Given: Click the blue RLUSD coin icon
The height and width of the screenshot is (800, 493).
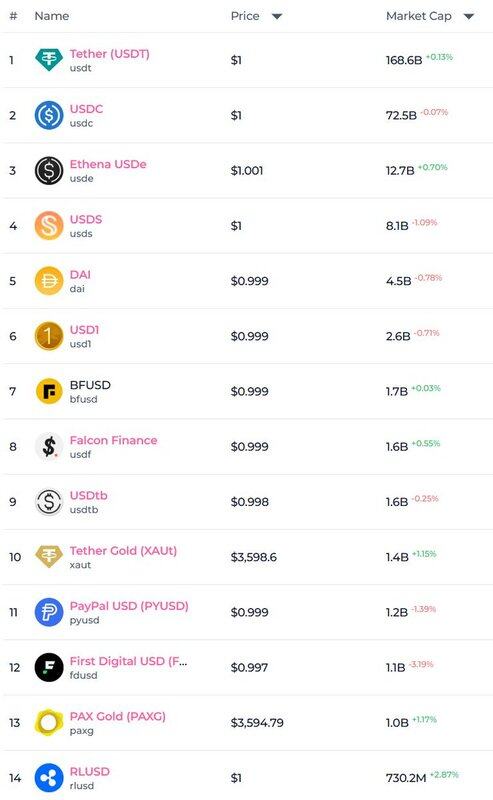Looking at the screenshot, I should (x=49, y=778).
